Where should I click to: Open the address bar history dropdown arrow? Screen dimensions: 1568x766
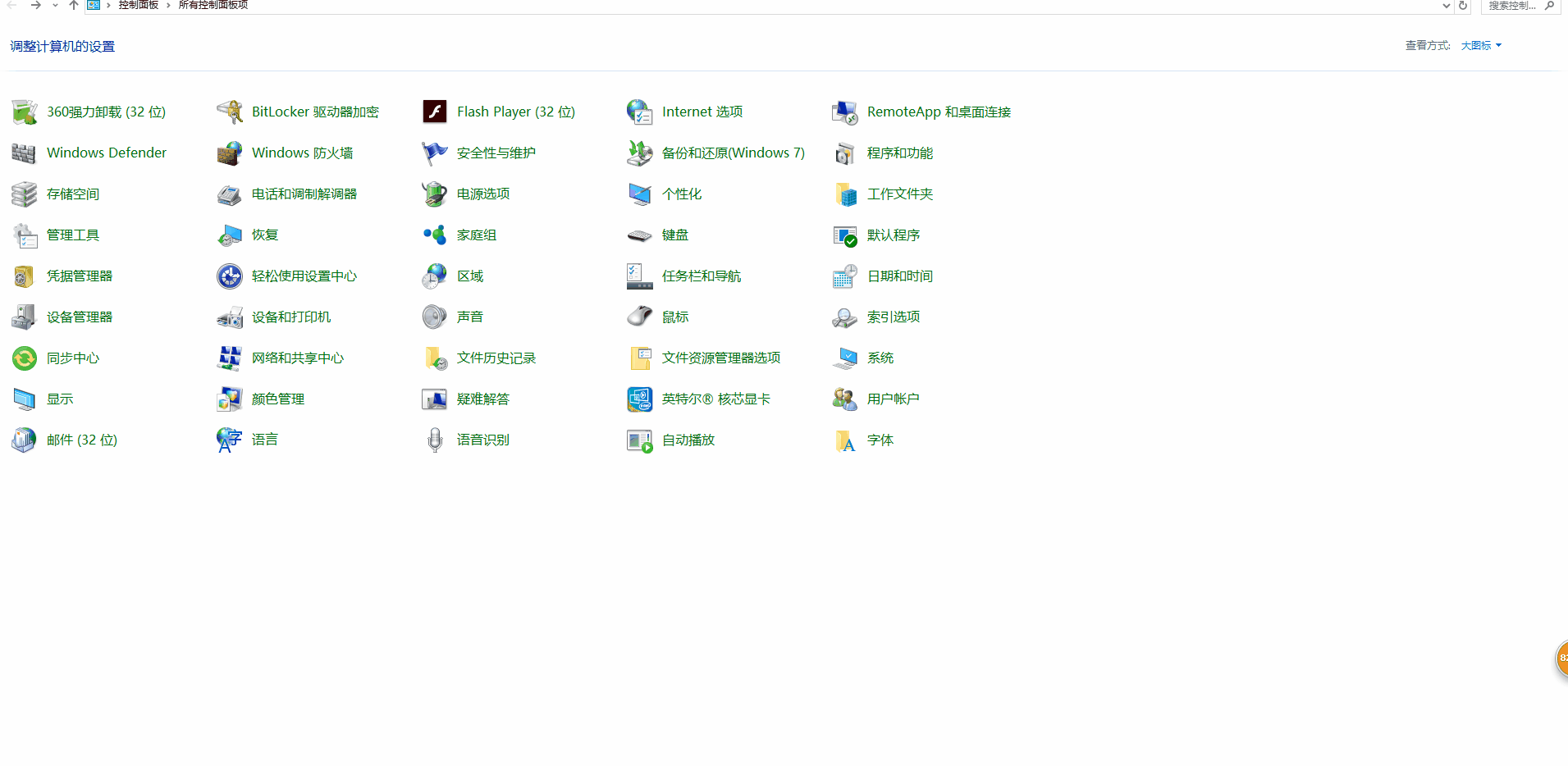click(x=1446, y=6)
